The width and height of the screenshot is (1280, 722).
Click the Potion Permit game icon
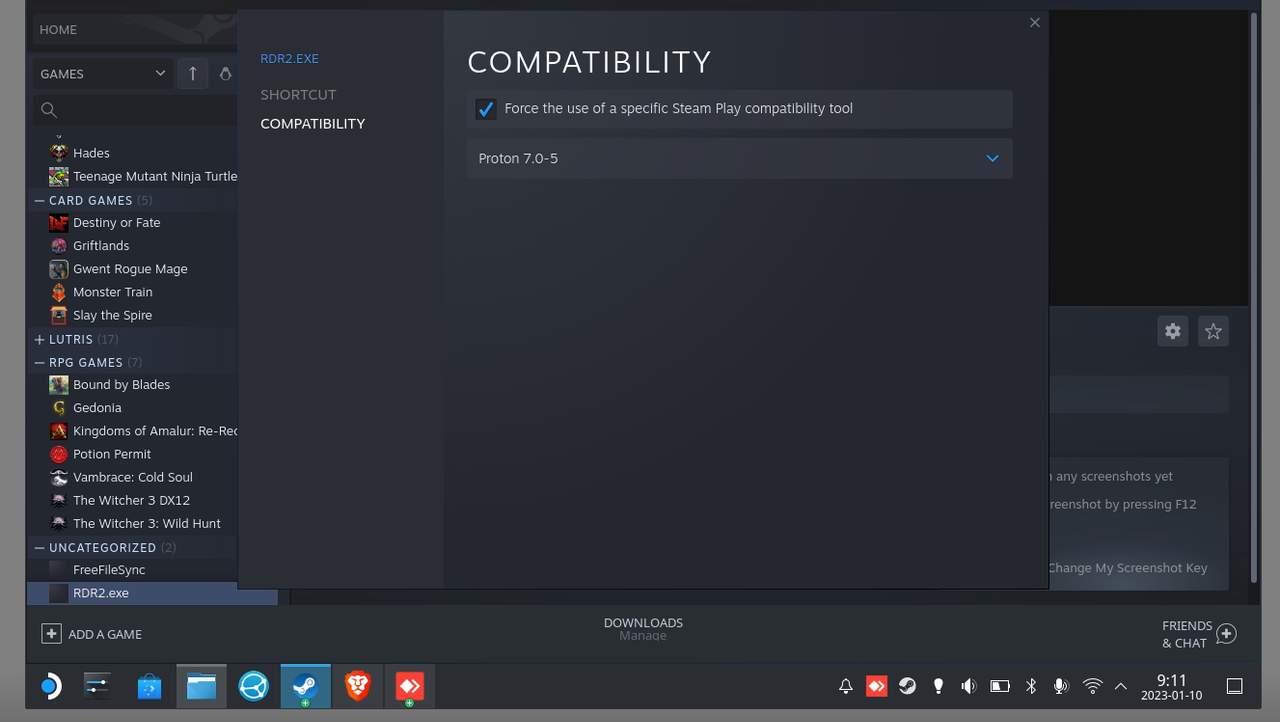[x=59, y=454]
